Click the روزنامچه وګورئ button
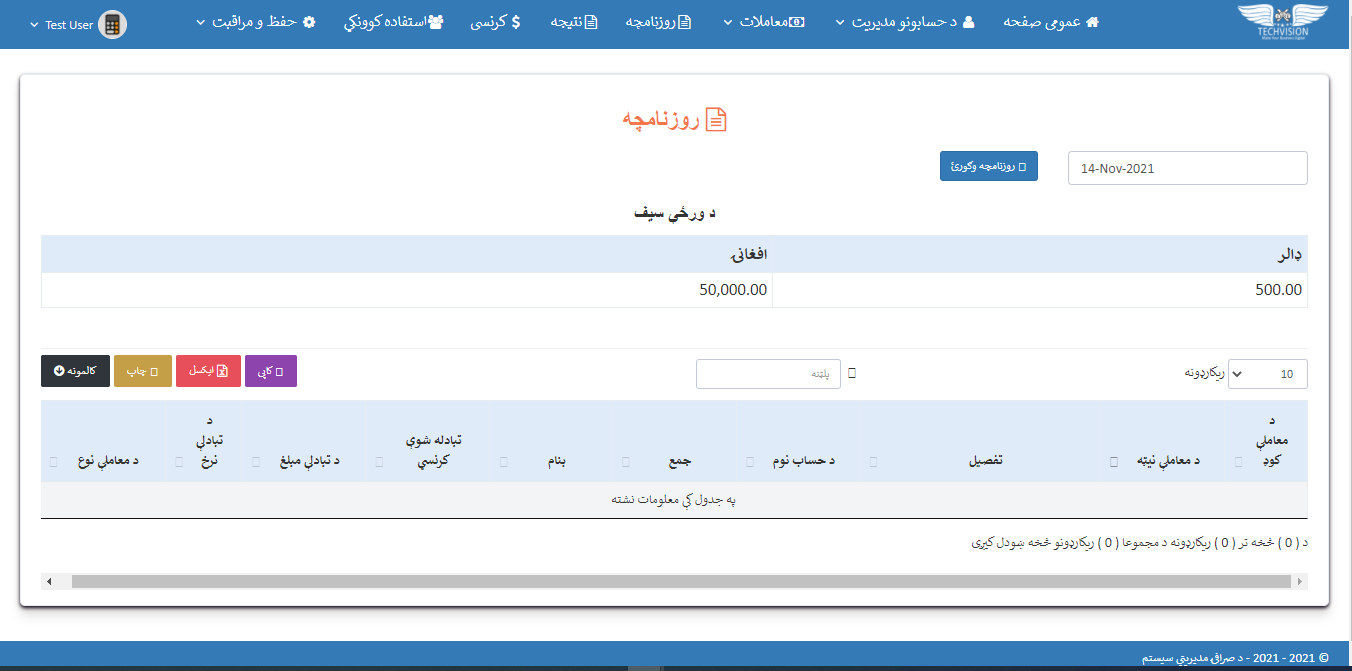1352x671 pixels. pyautogui.click(x=989, y=167)
